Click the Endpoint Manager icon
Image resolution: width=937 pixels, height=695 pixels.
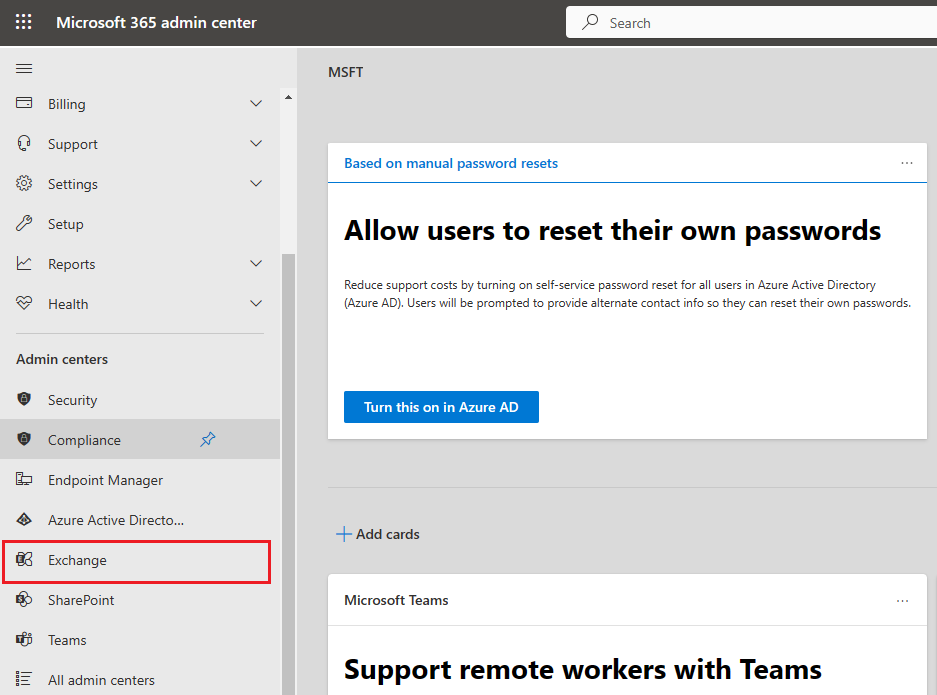pyautogui.click(x=24, y=479)
